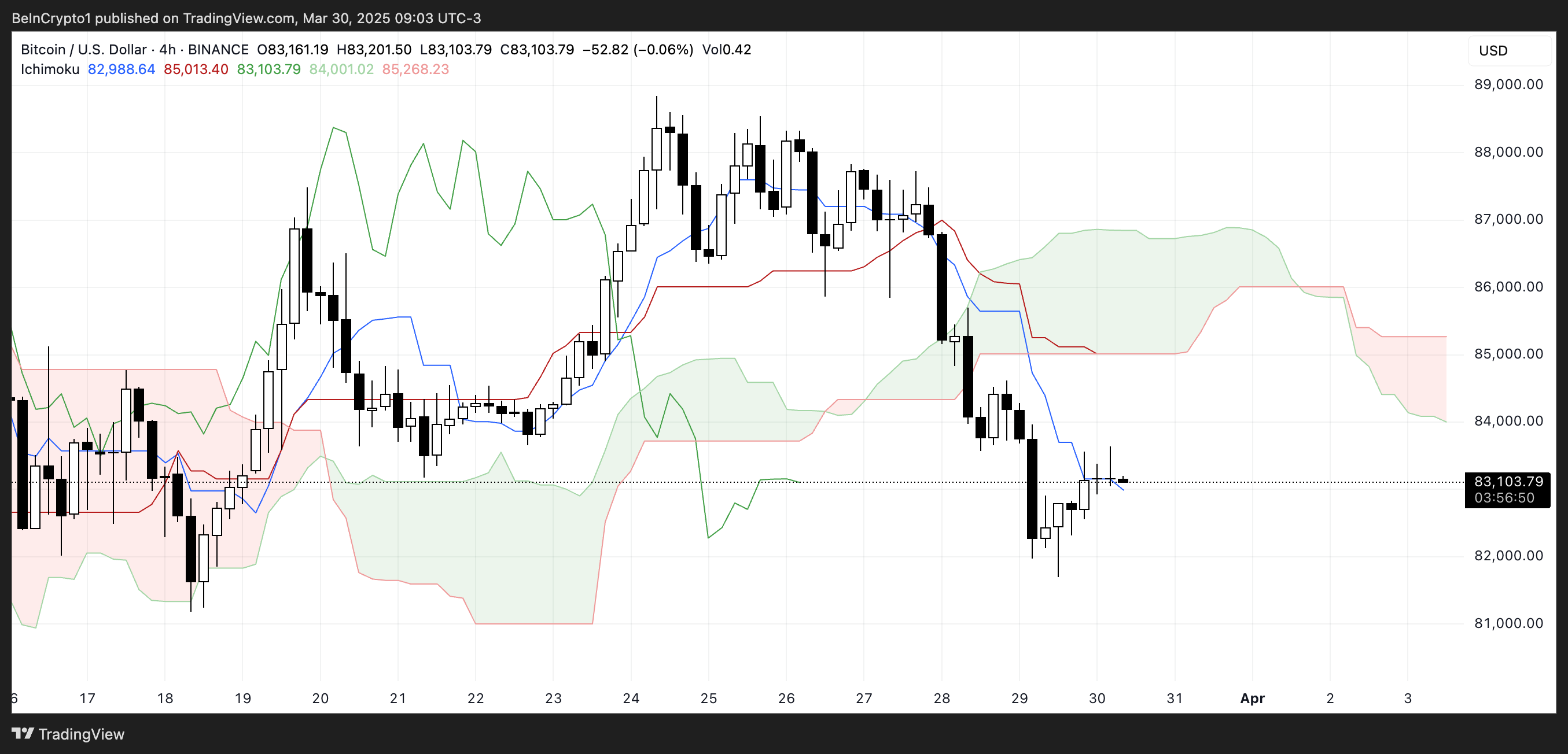Click the Bitcoin / U.S. Dollar symbol title
Image resolution: width=1568 pixels, height=754 pixels.
point(83,49)
